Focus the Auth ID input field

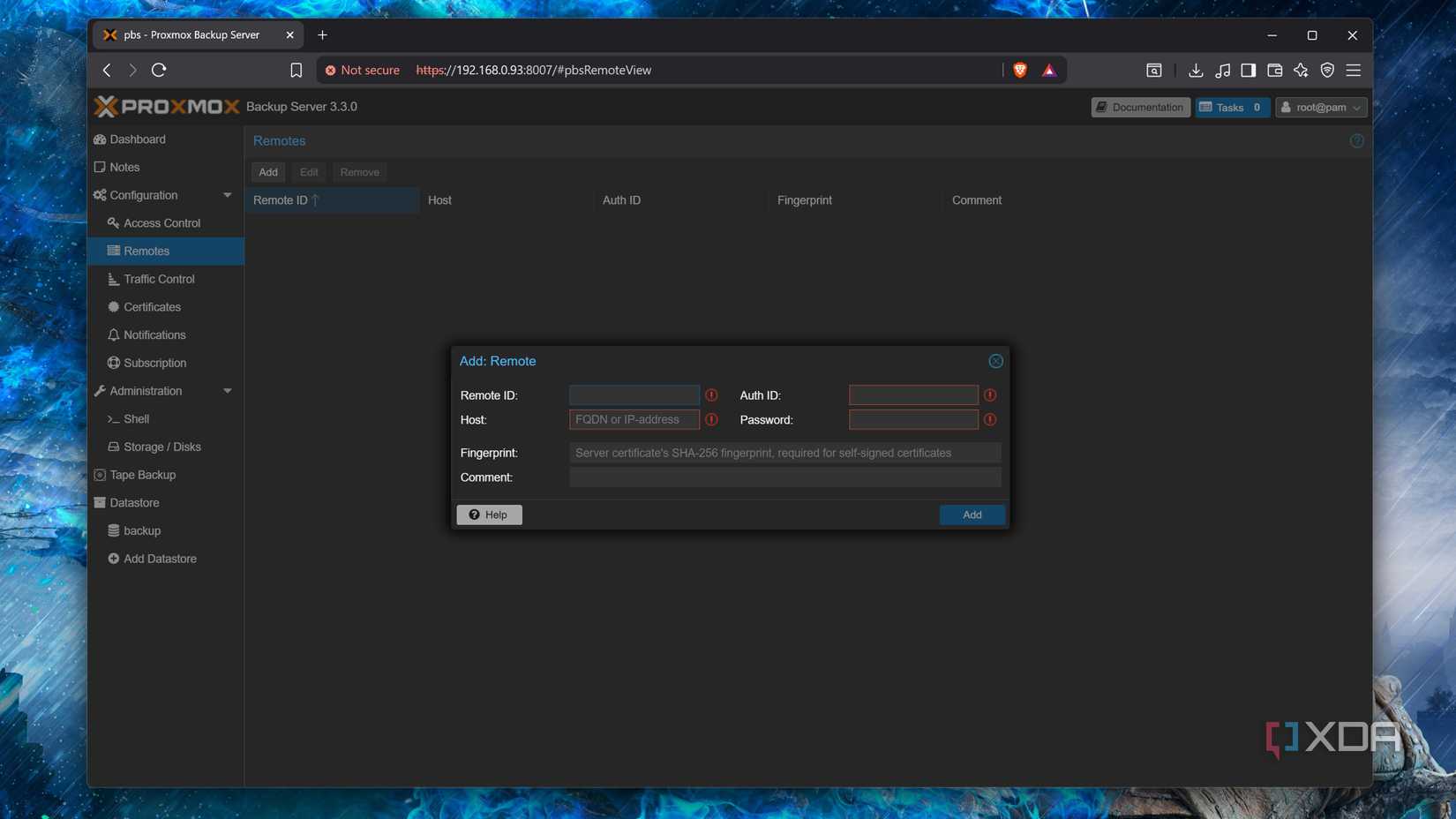[x=913, y=394]
